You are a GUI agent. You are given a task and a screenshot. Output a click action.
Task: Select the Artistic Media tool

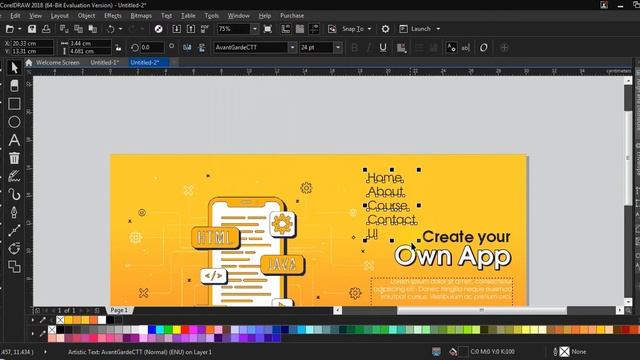click(x=14, y=176)
